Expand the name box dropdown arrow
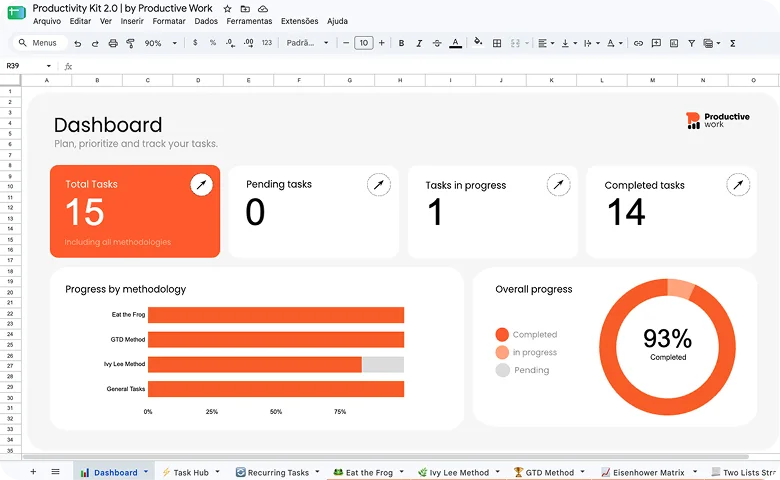This screenshot has width=780, height=480. pos(49,66)
